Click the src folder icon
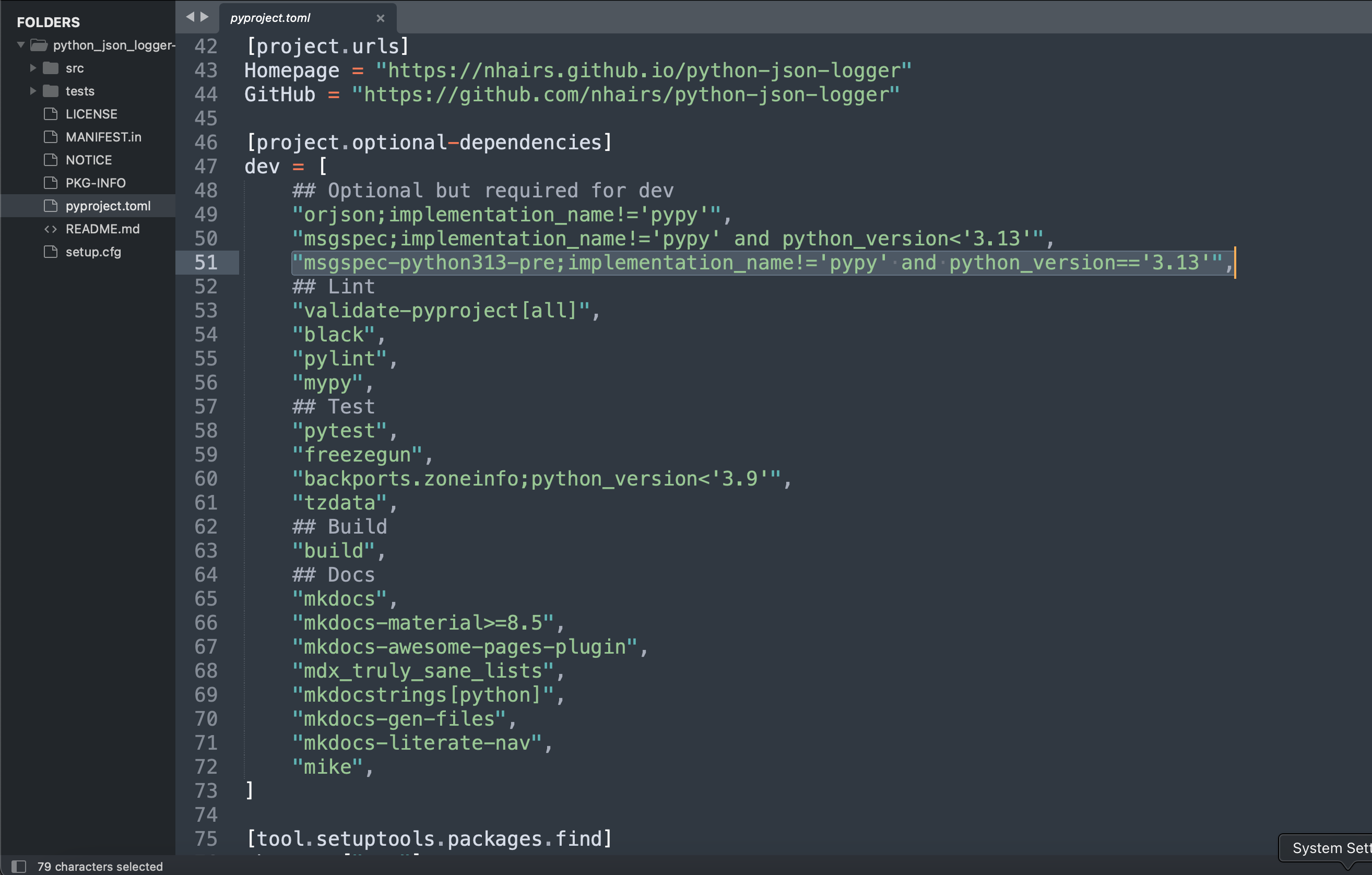The width and height of the screenshot is (1372, 875). [x=51, y=68]
